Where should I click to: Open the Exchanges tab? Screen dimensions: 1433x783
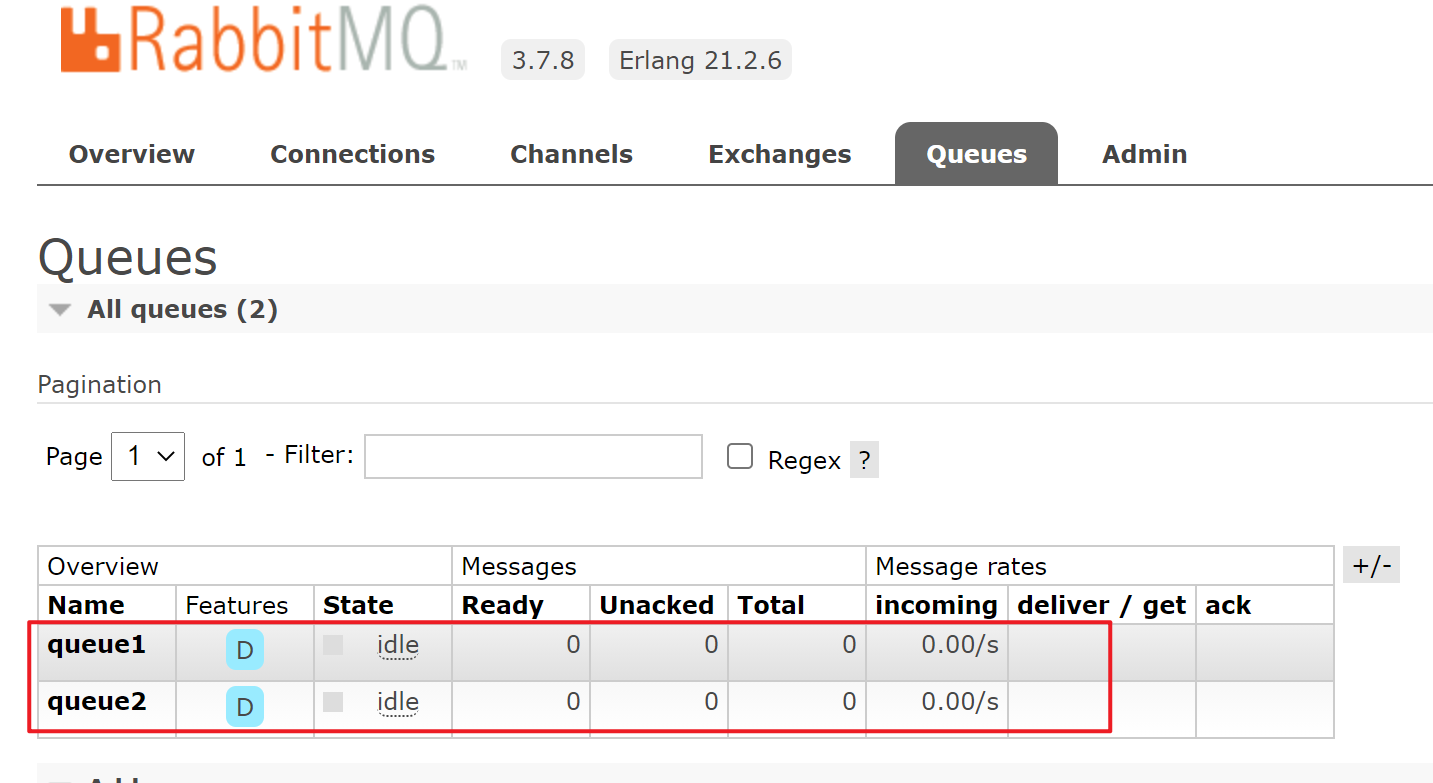779,155
